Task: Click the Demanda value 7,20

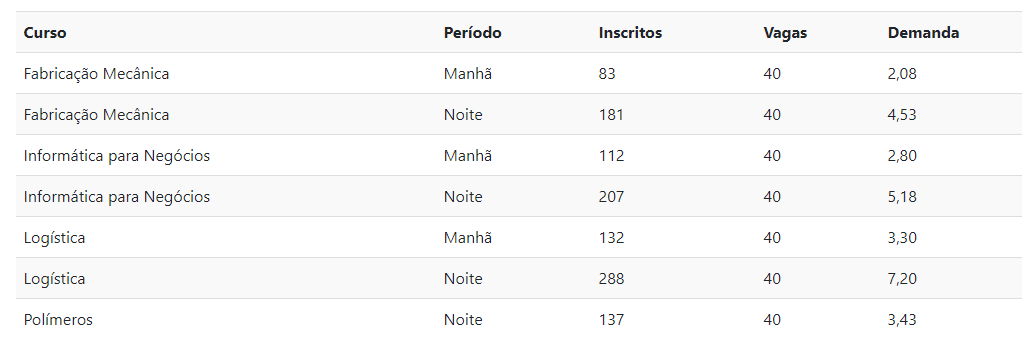Action: coord(902,280)
